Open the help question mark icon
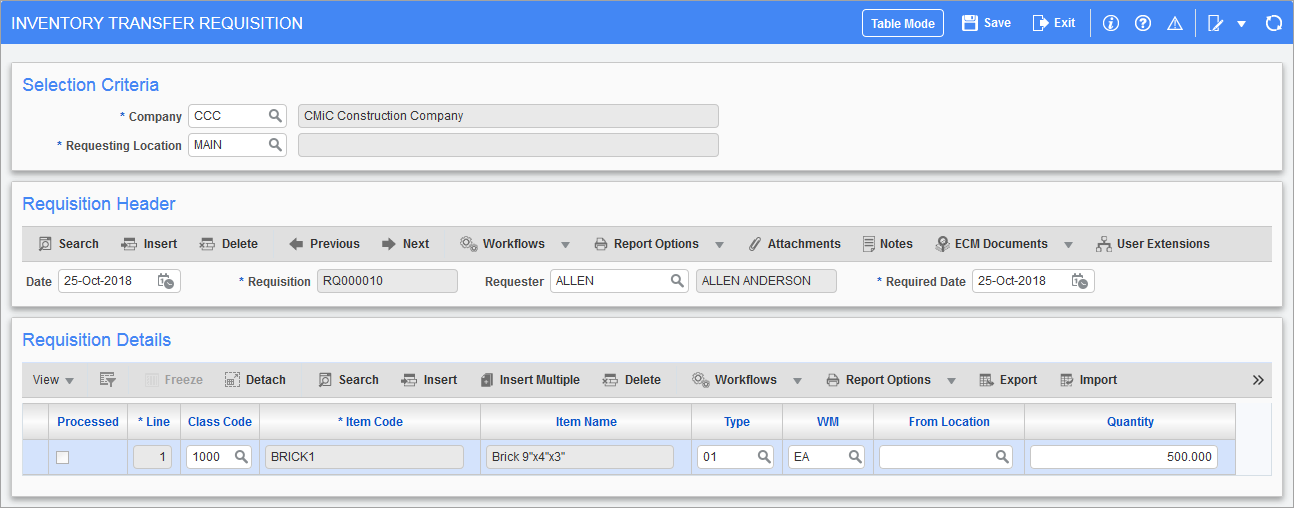This screenshot has height=508, width=1294. [x=1143, y=23]
